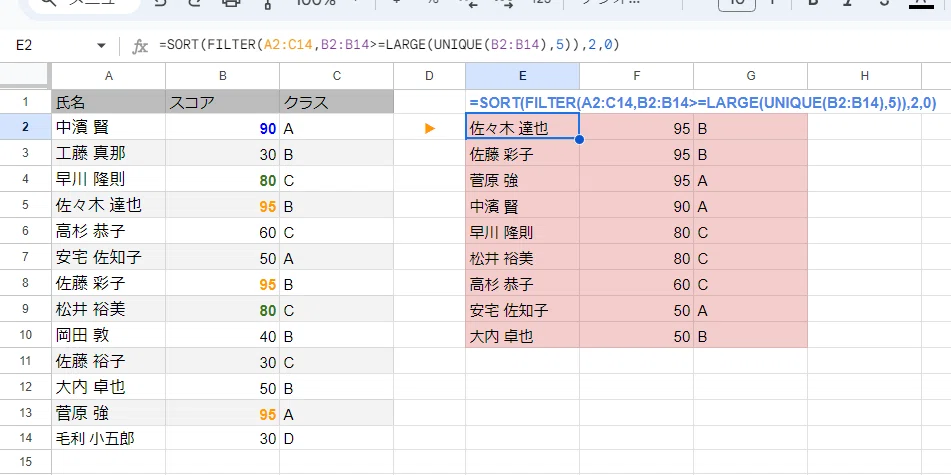951x475 pixels.
Task: Click cell E5 containing 中濱 賢
Action: coord(522,206)
